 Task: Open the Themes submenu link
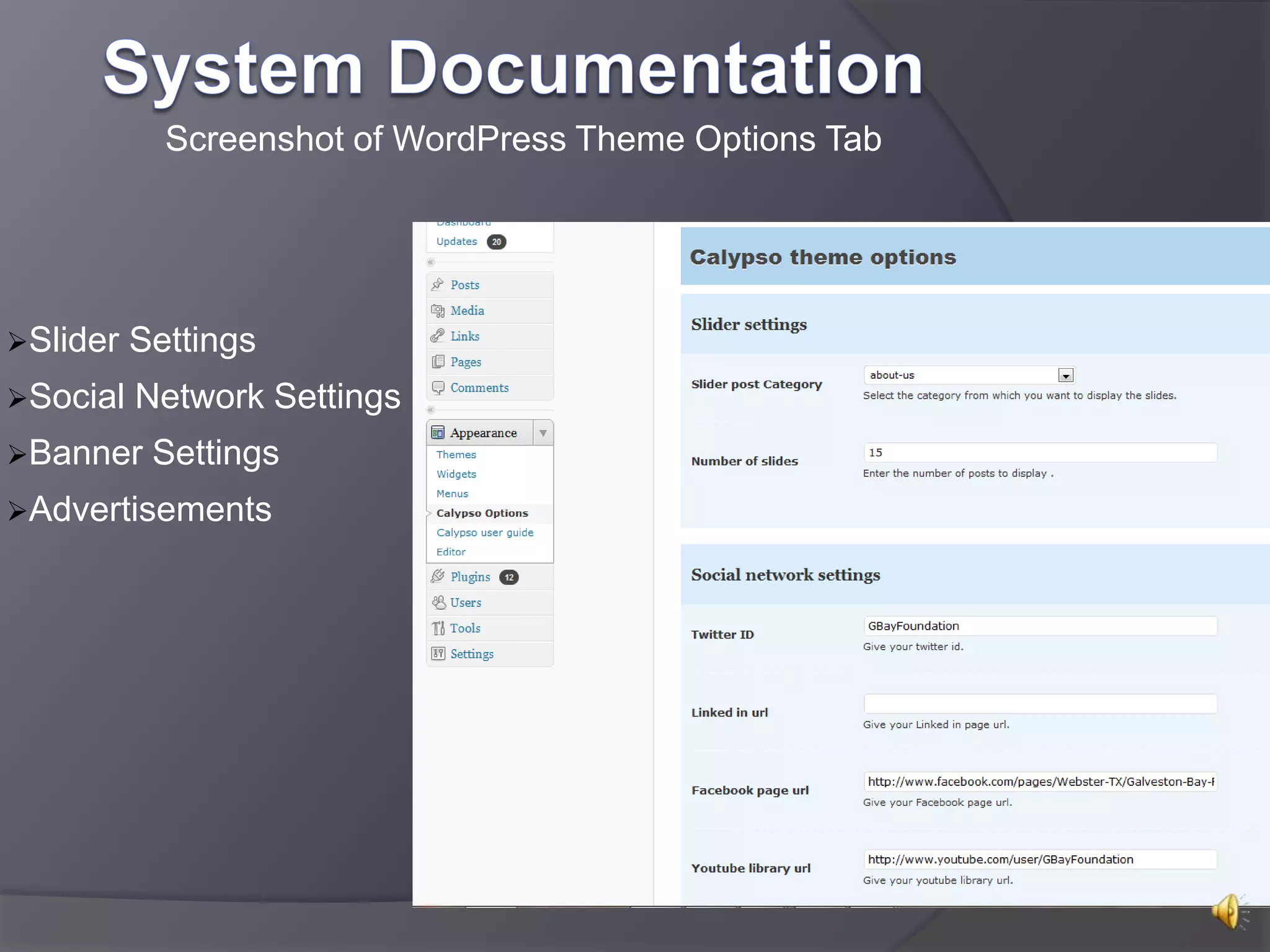pos(456,454)
